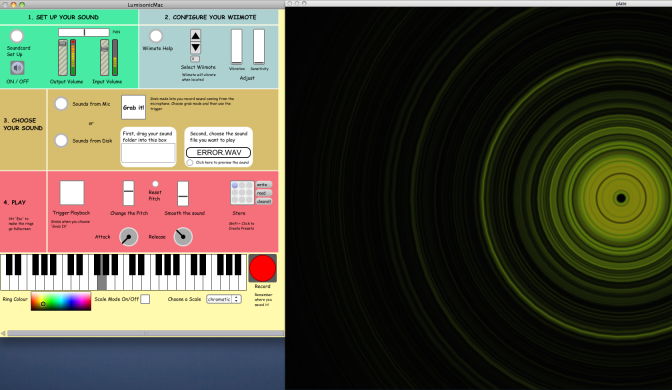Click the Wiimote number box under arrows

coord(195,59)
